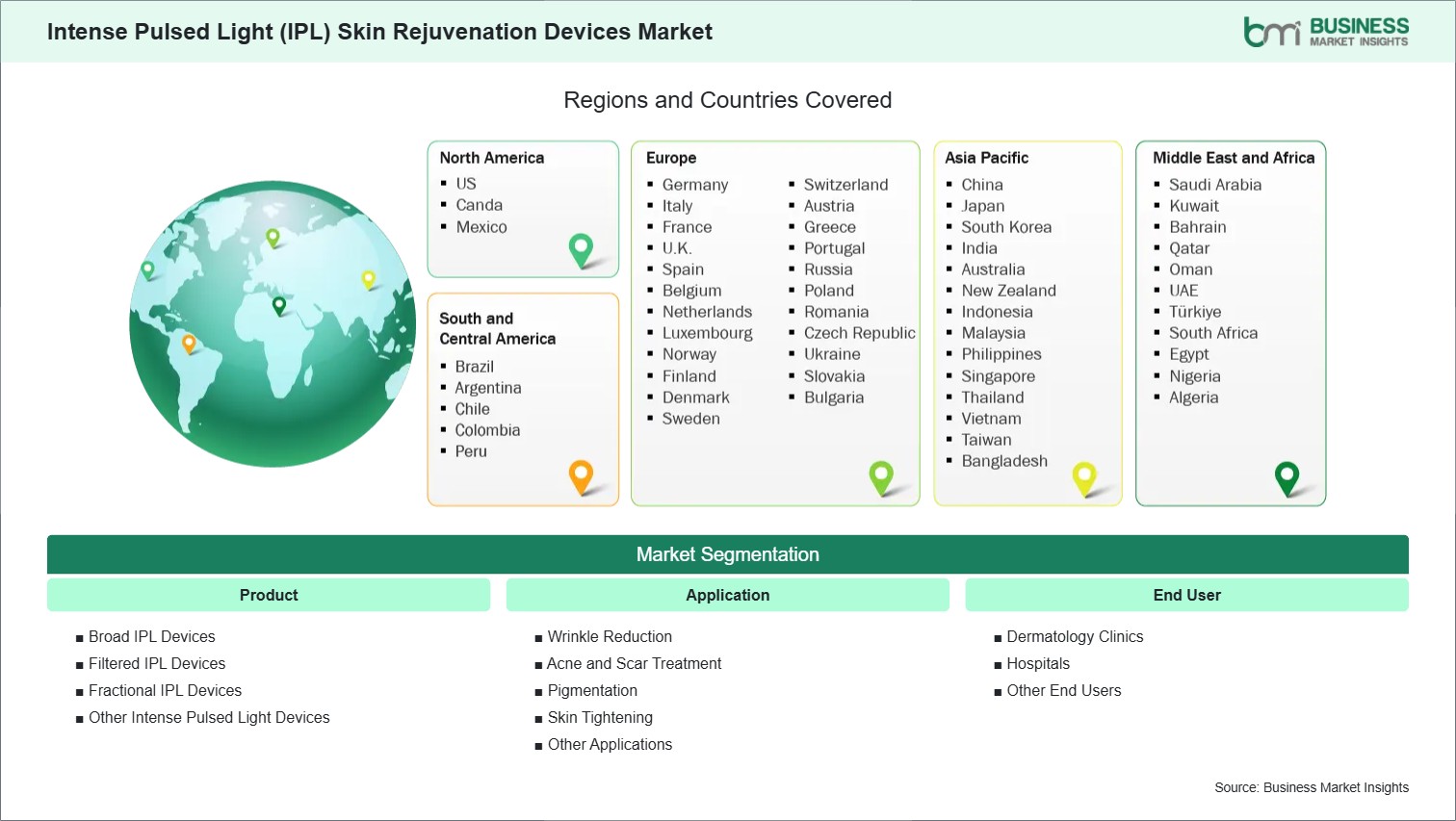Click 'Argentina' in South America list
Image resolution: width=1456 pixels, height=821 pixels.
coord(488,388)
